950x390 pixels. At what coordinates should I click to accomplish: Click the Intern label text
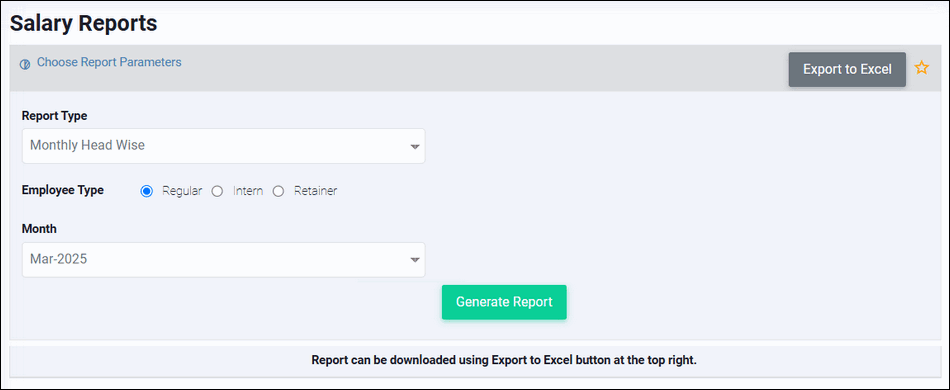tap(248, 191)
